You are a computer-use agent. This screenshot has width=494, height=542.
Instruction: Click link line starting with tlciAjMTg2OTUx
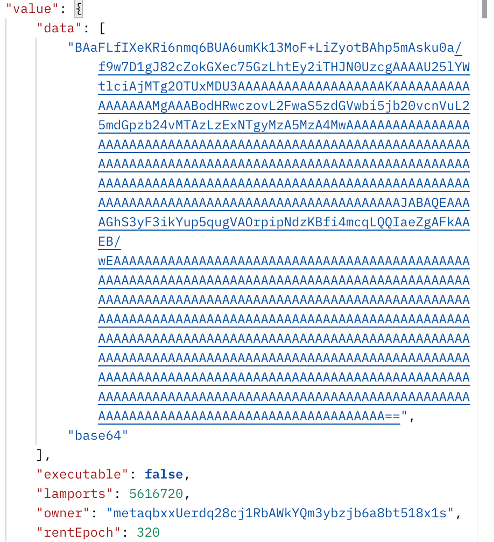pyautogui.click(x=284, y=86)
